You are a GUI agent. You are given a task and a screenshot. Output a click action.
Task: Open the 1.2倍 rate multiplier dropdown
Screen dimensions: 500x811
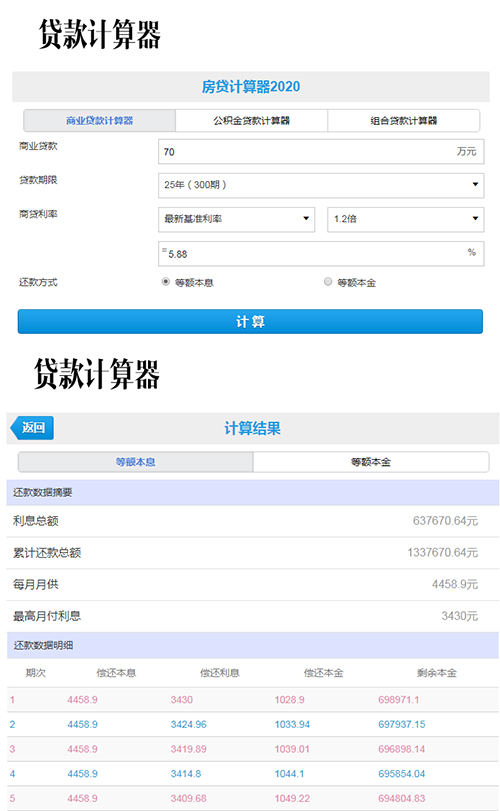click(406, 219)
